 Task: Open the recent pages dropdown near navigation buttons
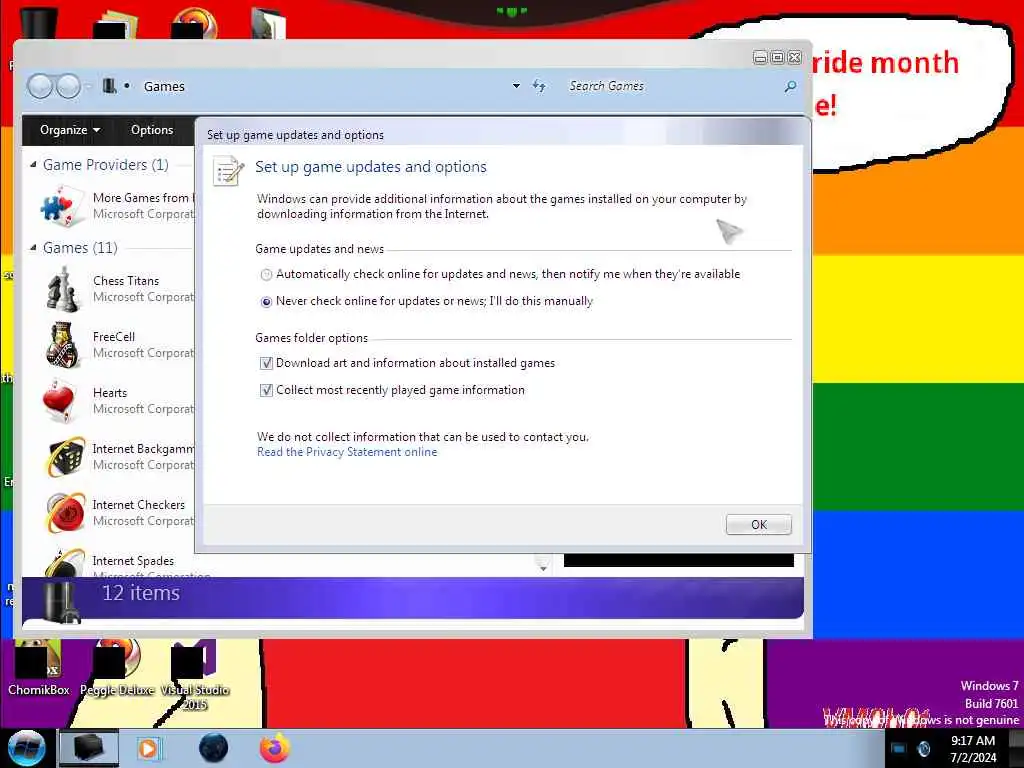89,87
